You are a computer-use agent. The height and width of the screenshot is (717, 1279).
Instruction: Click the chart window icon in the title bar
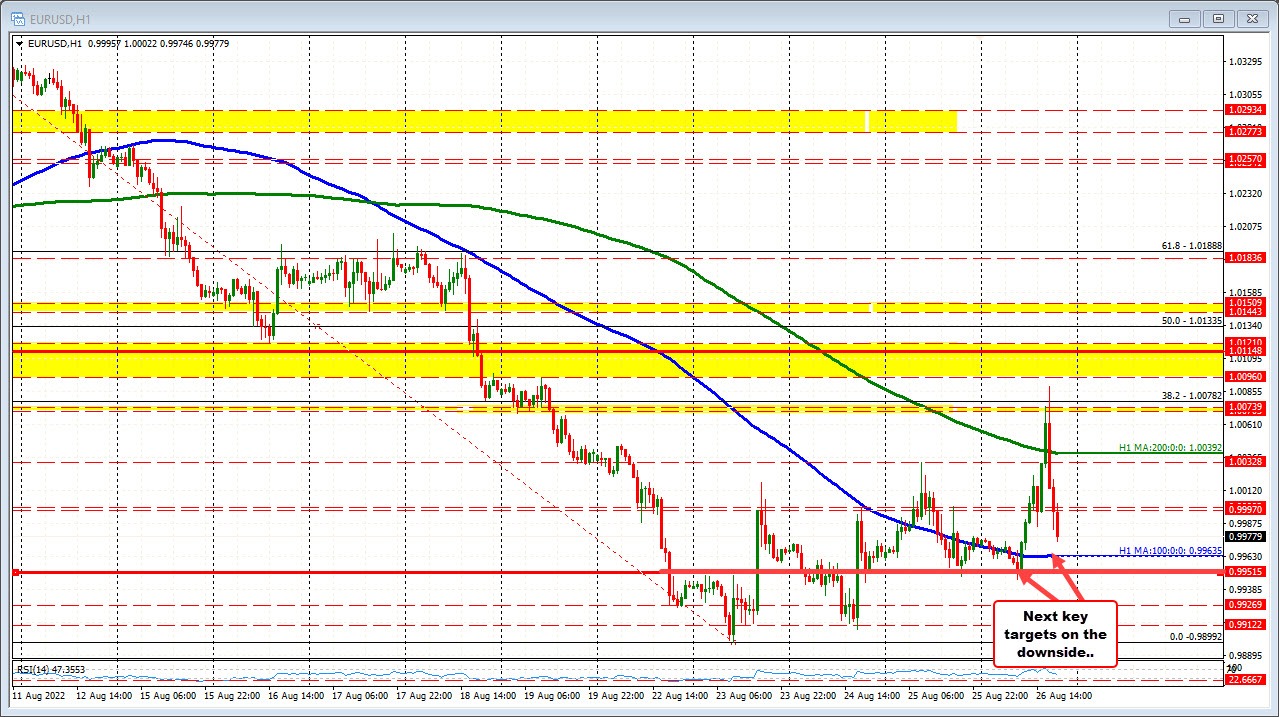19,18
